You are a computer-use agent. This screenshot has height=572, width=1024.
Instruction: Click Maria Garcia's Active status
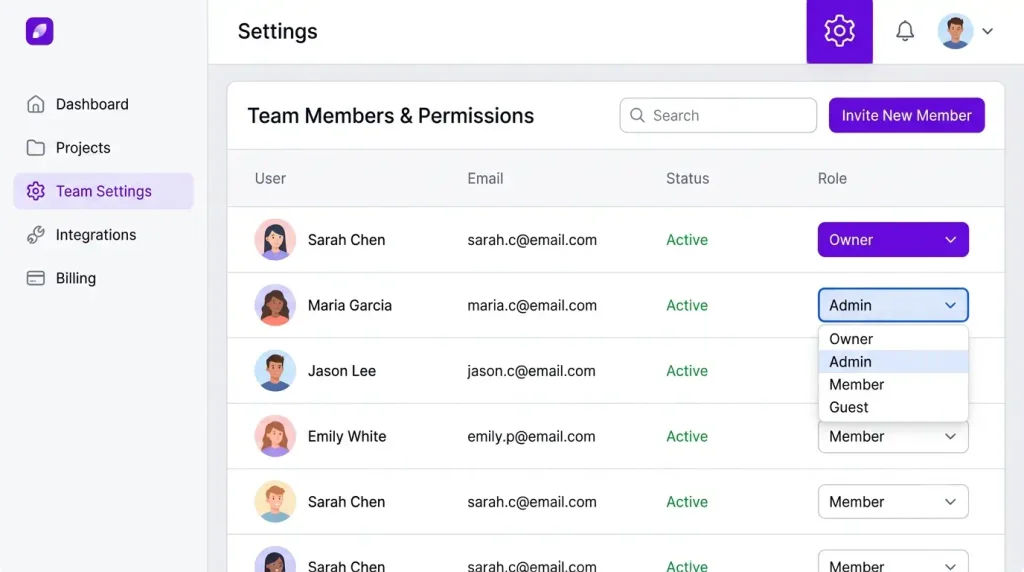687,305
